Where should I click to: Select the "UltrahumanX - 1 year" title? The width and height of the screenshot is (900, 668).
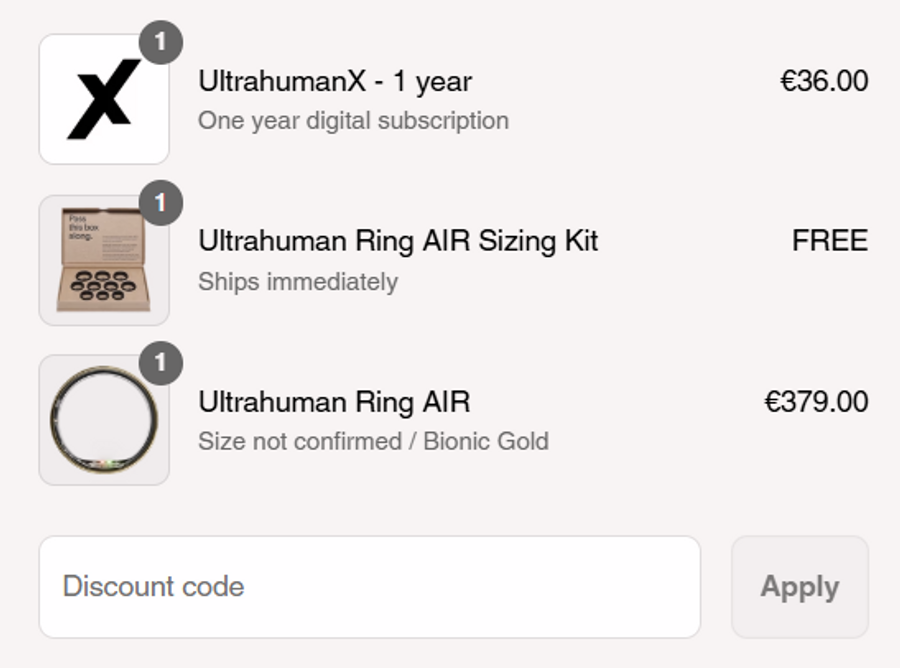[x=335, y=81]
